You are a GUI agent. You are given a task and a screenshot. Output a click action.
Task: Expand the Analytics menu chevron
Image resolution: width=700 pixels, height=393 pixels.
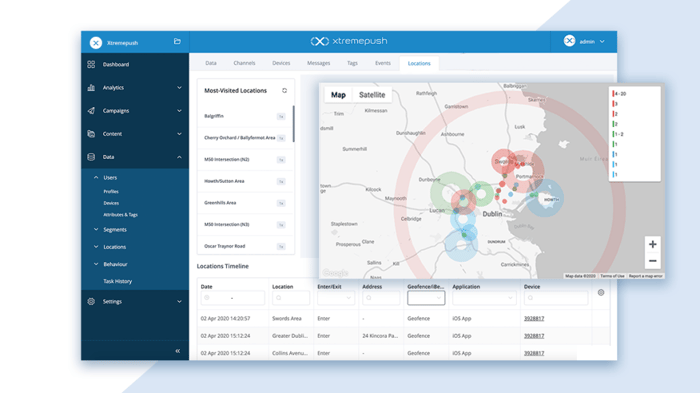click(179, 88)
